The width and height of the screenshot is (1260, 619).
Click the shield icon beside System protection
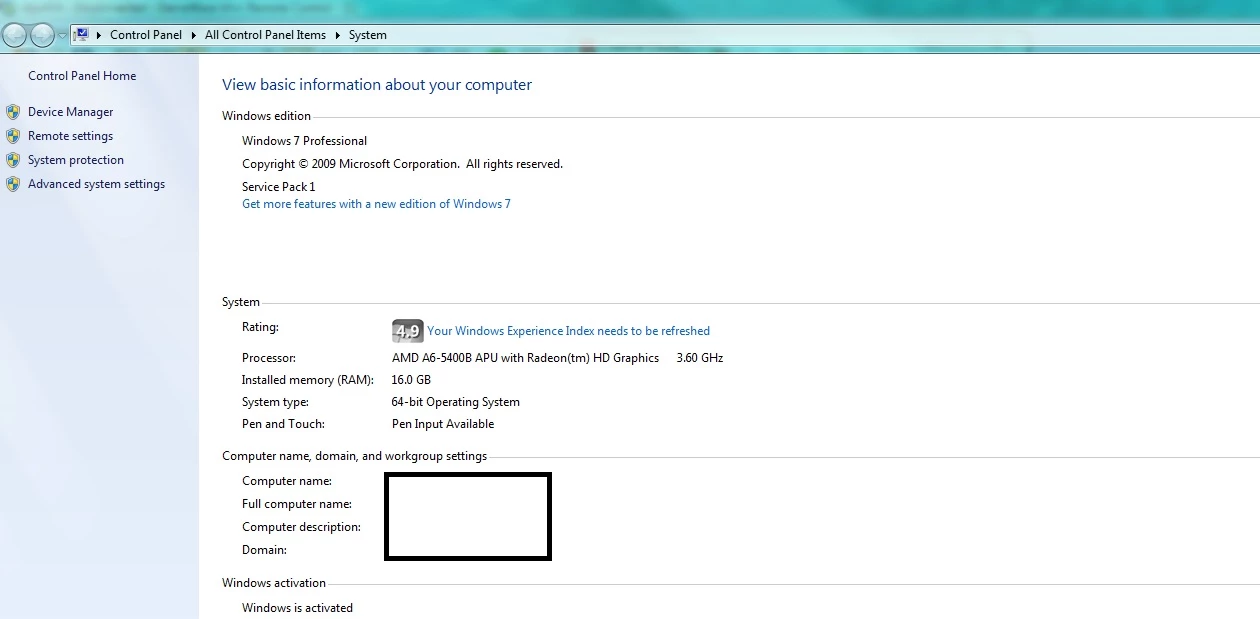pyautogui.click(x=13, y=160)
